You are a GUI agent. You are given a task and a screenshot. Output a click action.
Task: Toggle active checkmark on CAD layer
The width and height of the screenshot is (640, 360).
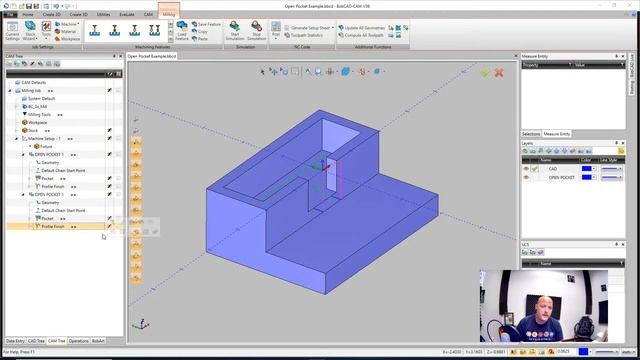point(535,169)
